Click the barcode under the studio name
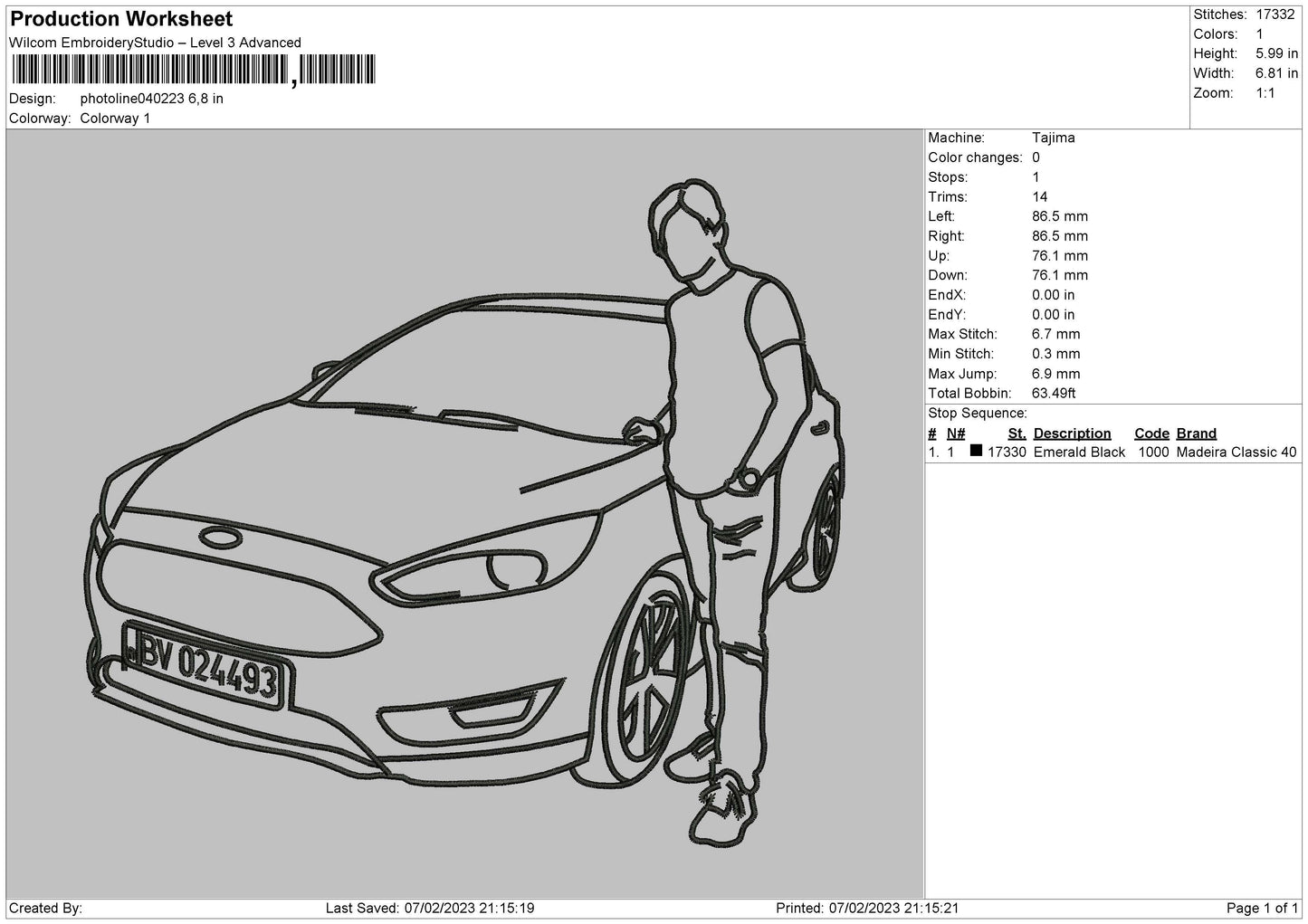This screenshot has width=1308, height=924. 193,71
